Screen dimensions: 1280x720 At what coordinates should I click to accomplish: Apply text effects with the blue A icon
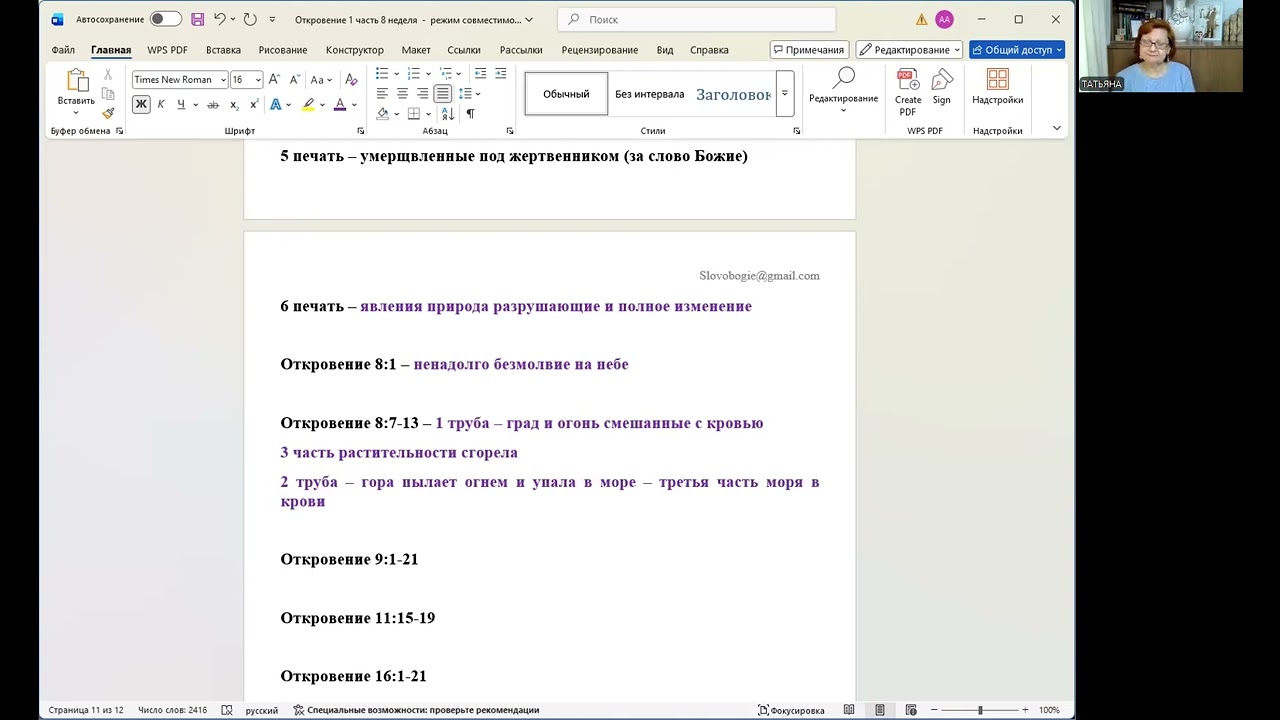(276, 105)
